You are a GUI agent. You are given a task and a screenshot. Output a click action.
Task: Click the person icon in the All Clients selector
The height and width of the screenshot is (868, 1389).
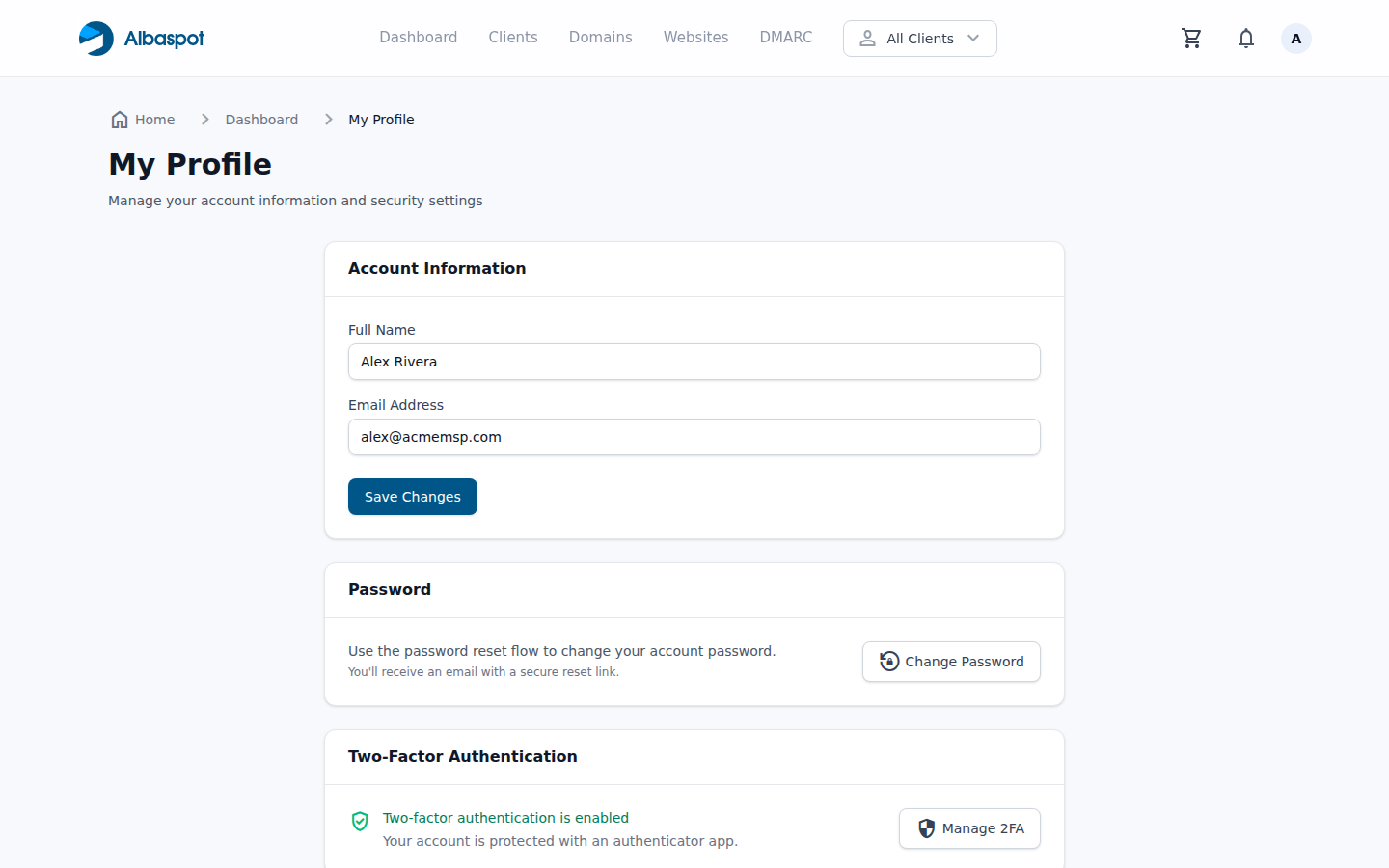pyautogui.click(x=867, y=39)
